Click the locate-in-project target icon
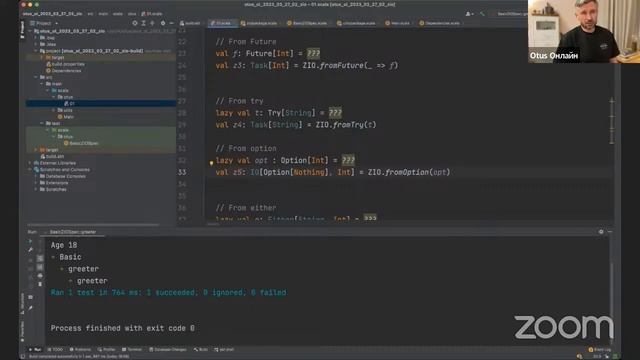 click(x=135, y=23)
